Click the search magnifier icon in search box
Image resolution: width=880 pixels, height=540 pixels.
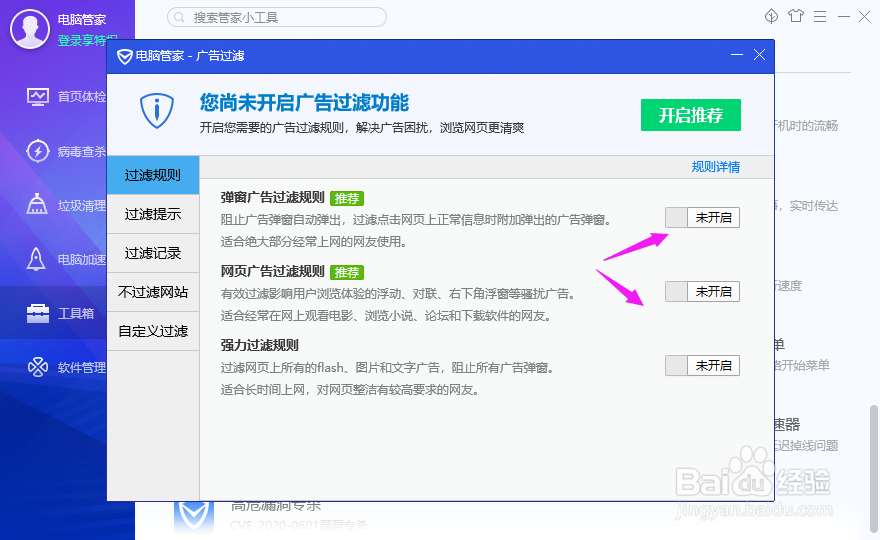coord(179,17)
